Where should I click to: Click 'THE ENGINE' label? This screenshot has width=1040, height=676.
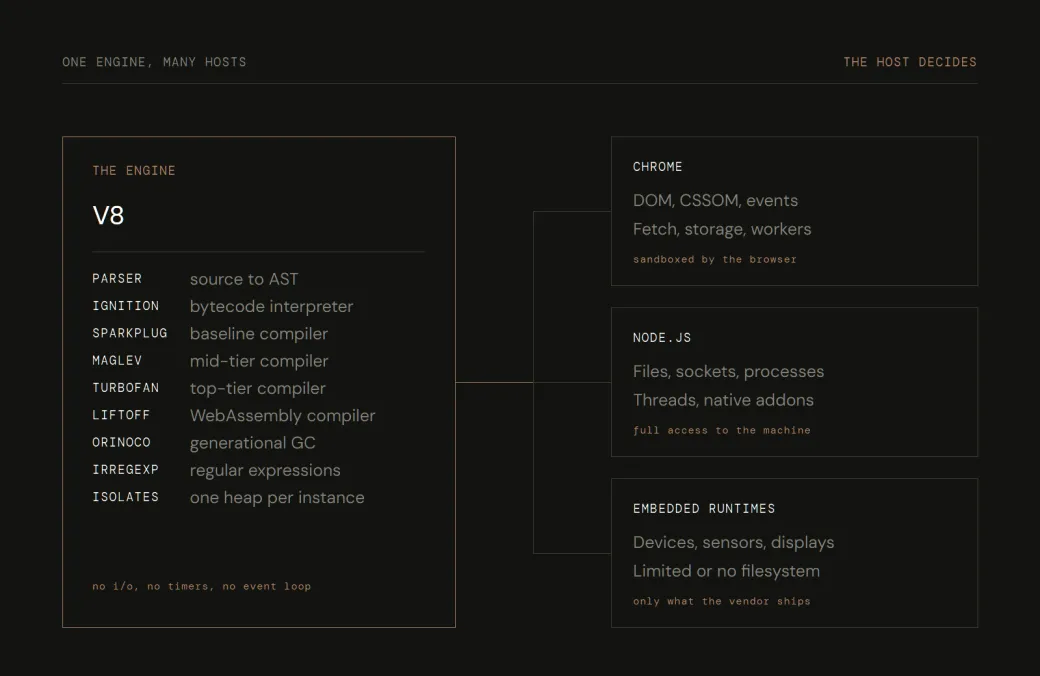pos(134,170)
